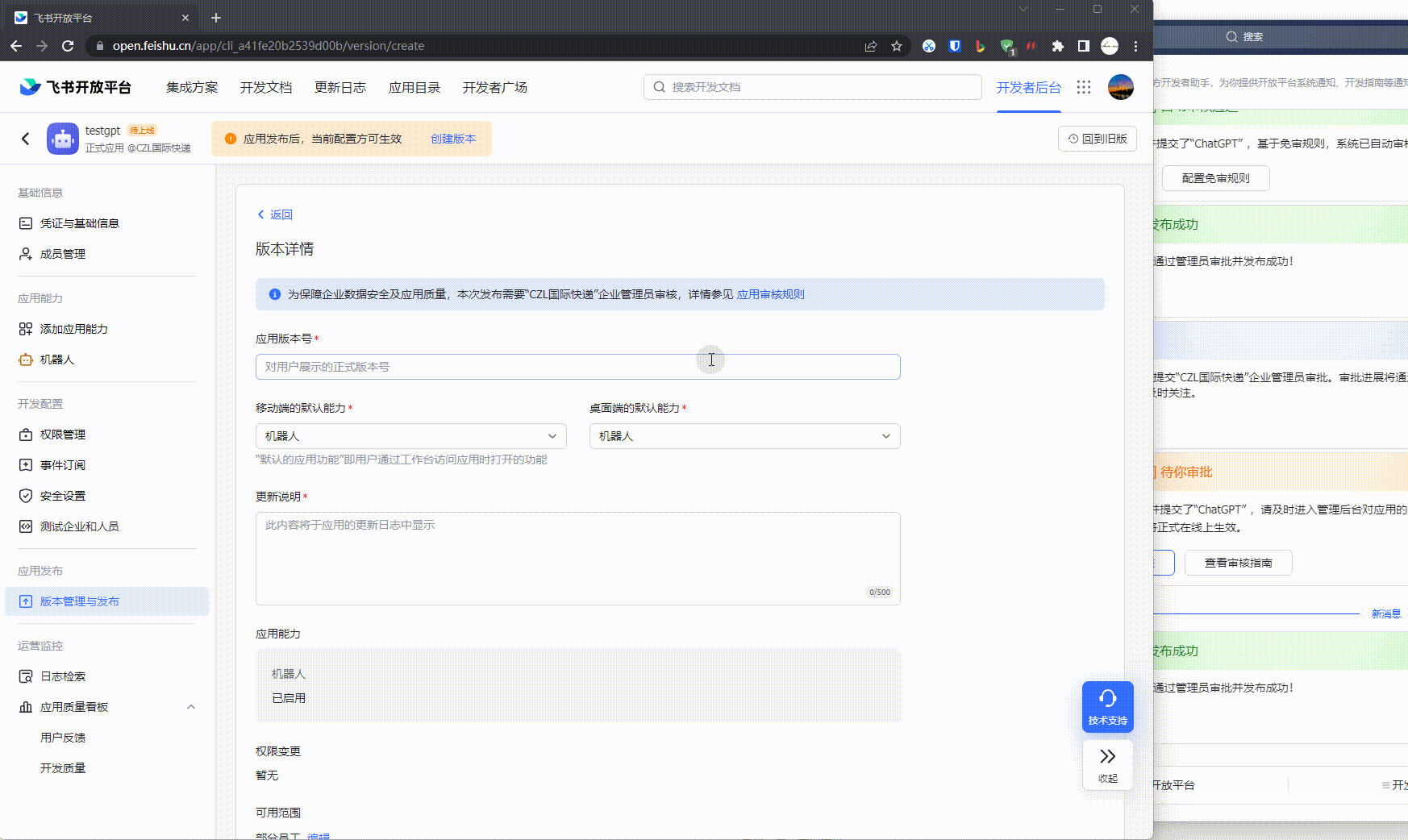Open the browser share icon in the address bar
The image size is (1408, 840).
[871, 46]
